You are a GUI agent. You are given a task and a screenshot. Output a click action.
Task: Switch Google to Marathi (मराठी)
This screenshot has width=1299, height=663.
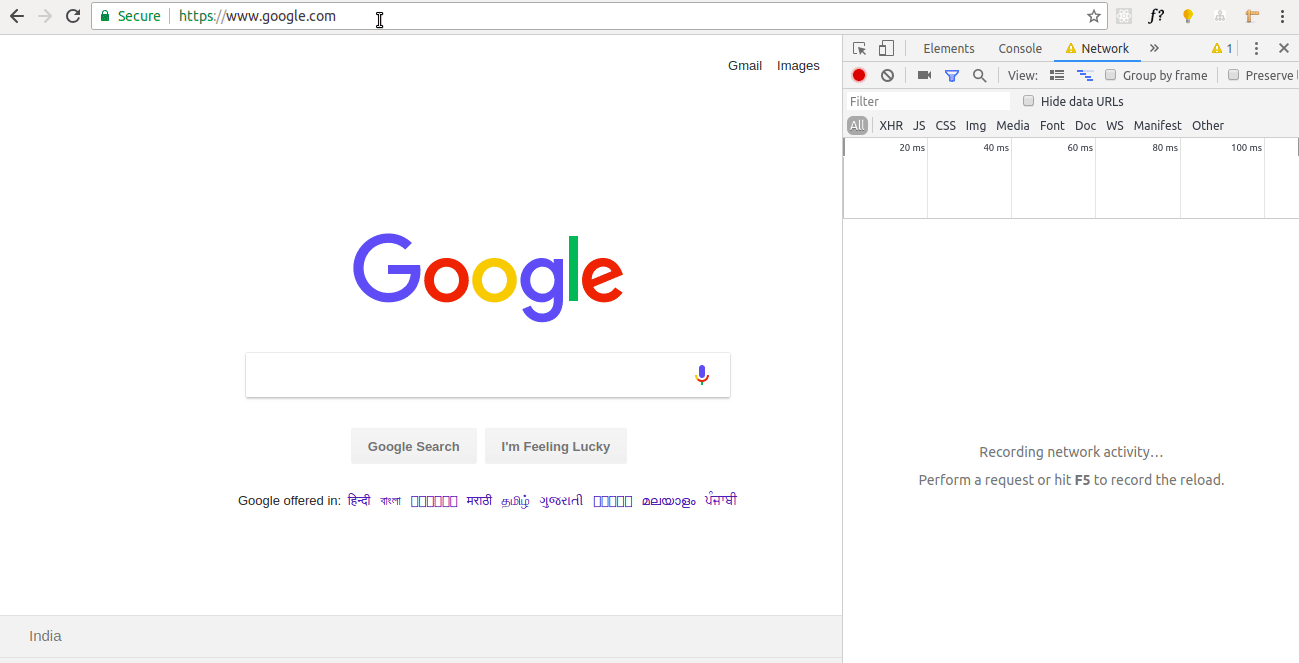coord(479,500)
